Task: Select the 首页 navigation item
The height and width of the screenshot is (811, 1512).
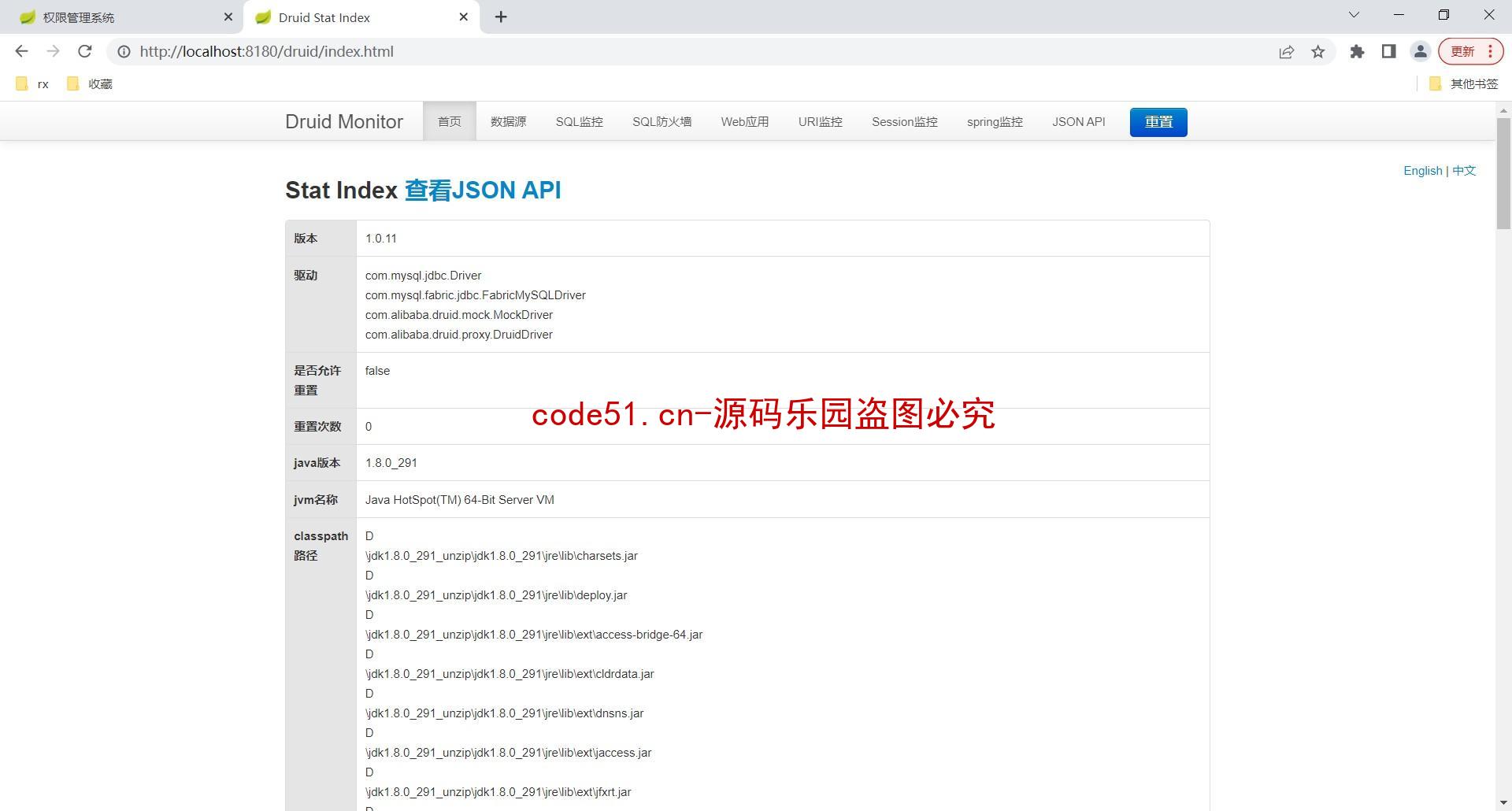Action: tap(450, 121)
